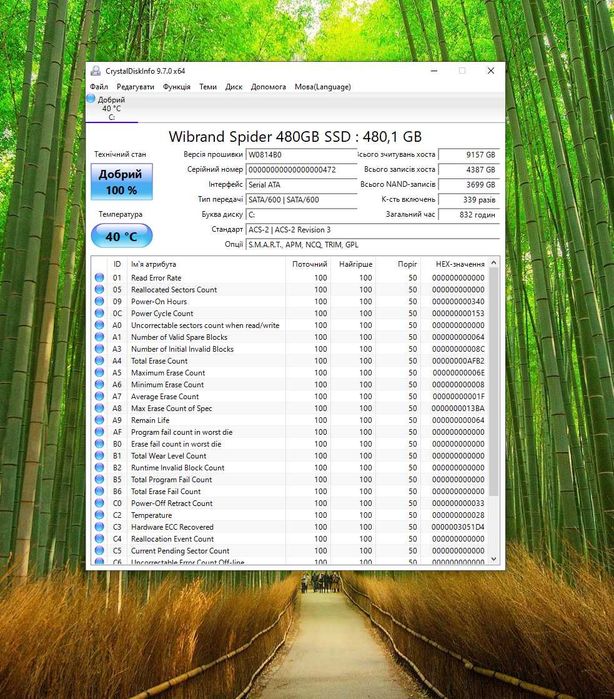The width and height of the screenshot is (614, 699).
Task: Click status orb of Number of Initial Invalid Blocks
Action: point(99,349)
